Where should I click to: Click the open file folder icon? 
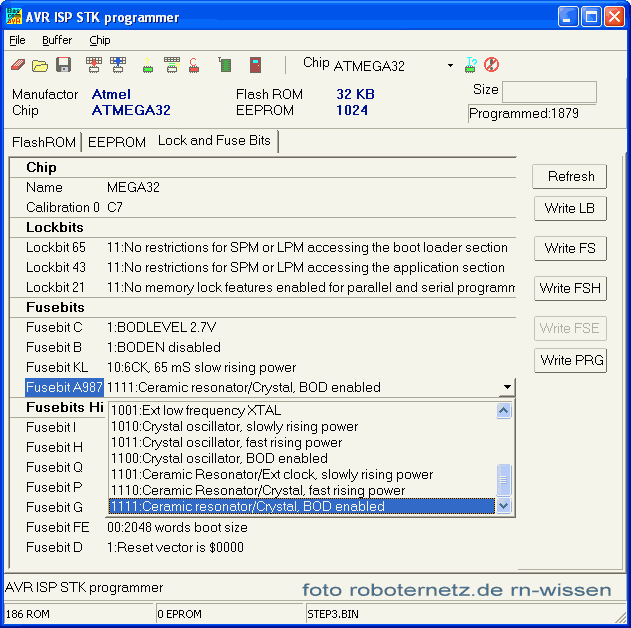tap(40, 66)
